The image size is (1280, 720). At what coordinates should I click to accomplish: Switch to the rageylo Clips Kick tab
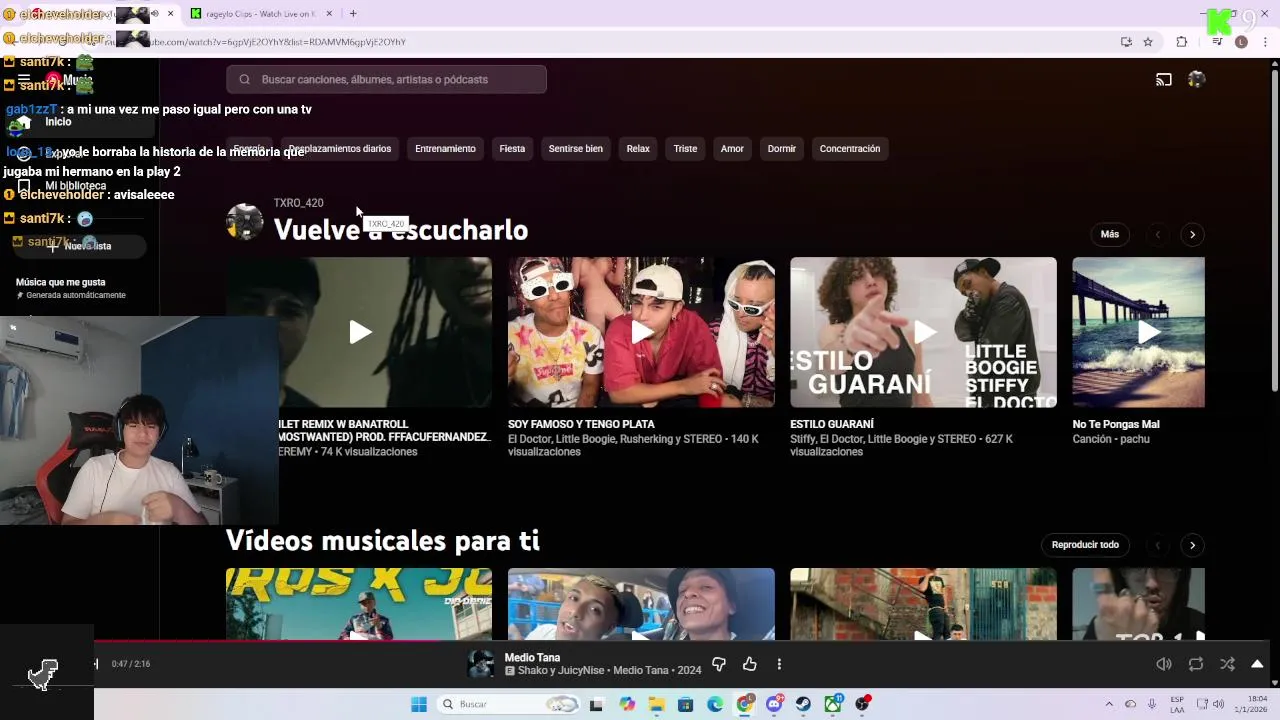[x=262, y=14]
